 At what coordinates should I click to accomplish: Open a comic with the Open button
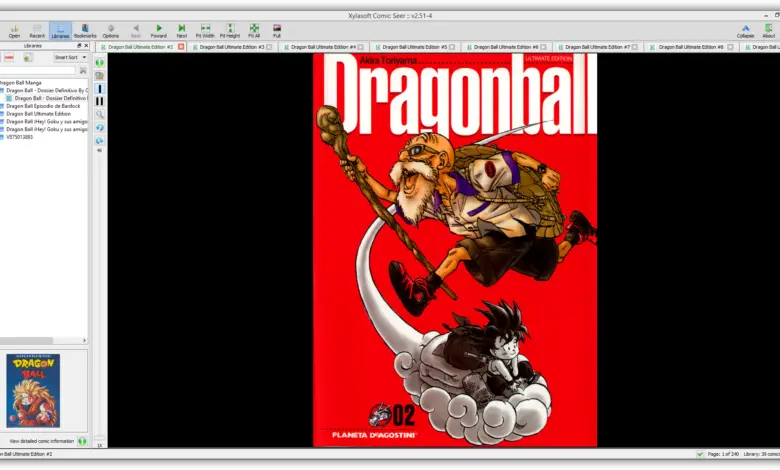click(x=14, y=31)
